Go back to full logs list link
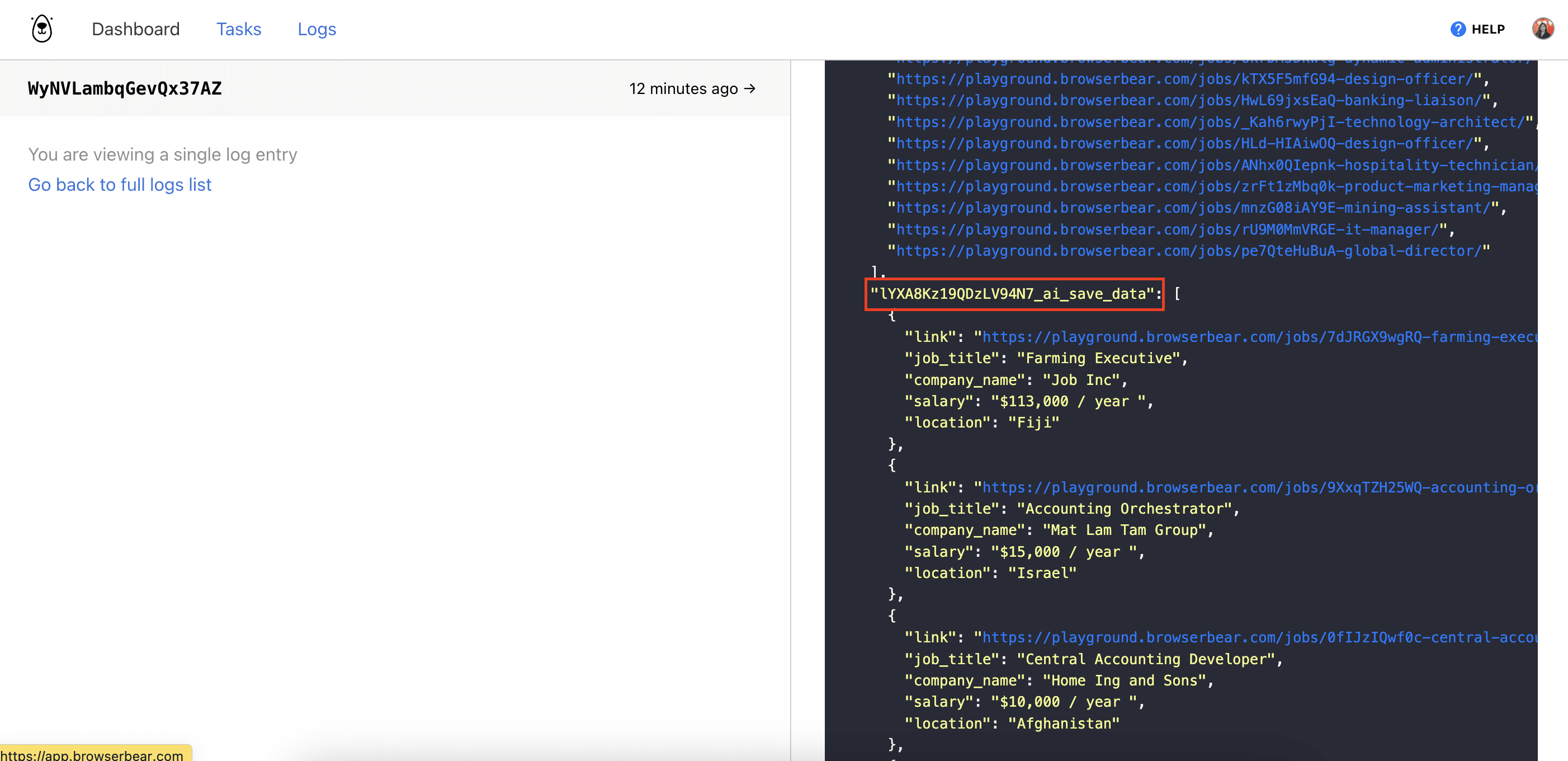 (119, 184)
